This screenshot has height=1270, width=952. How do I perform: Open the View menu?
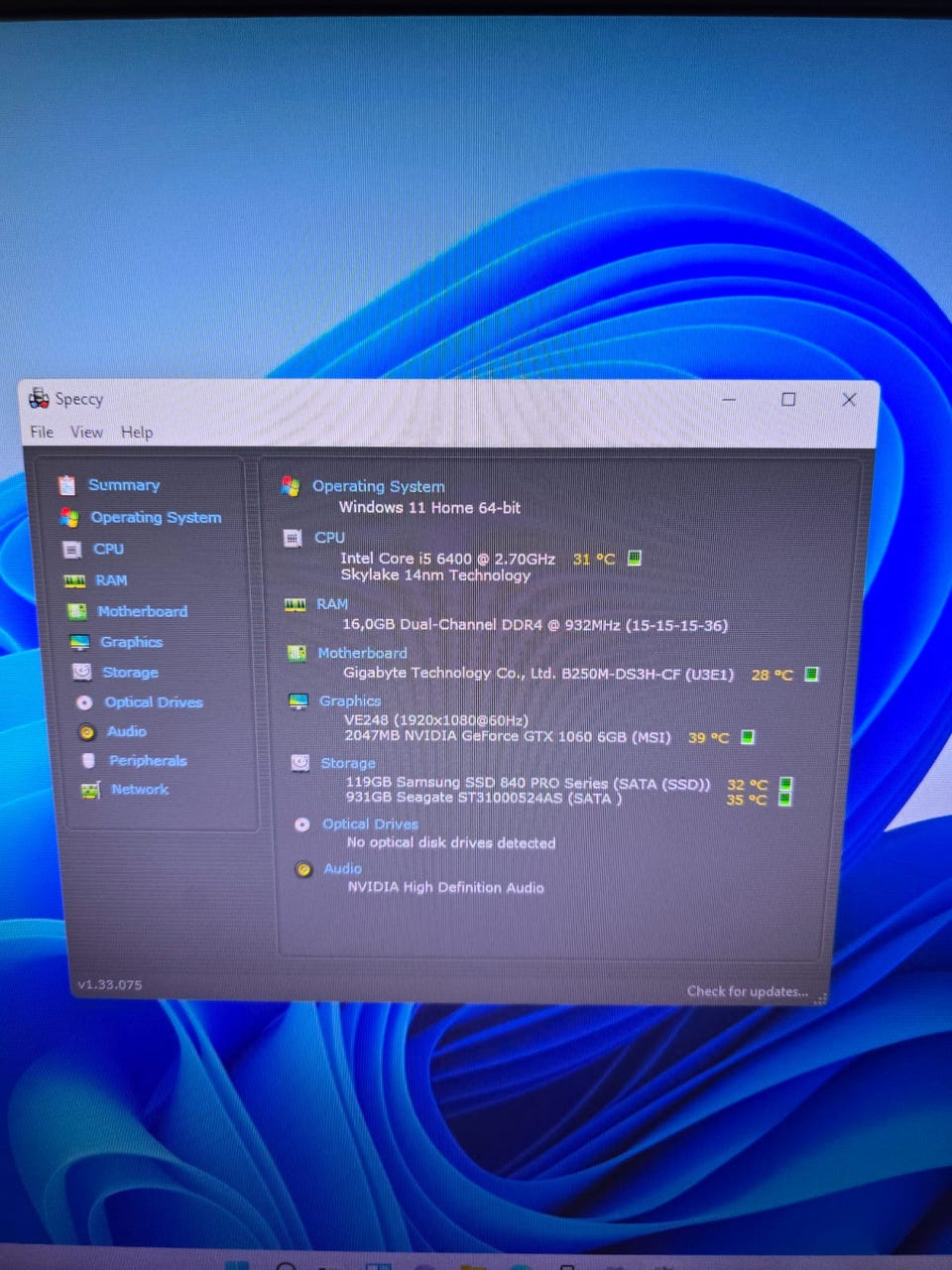tap(86, 432)
